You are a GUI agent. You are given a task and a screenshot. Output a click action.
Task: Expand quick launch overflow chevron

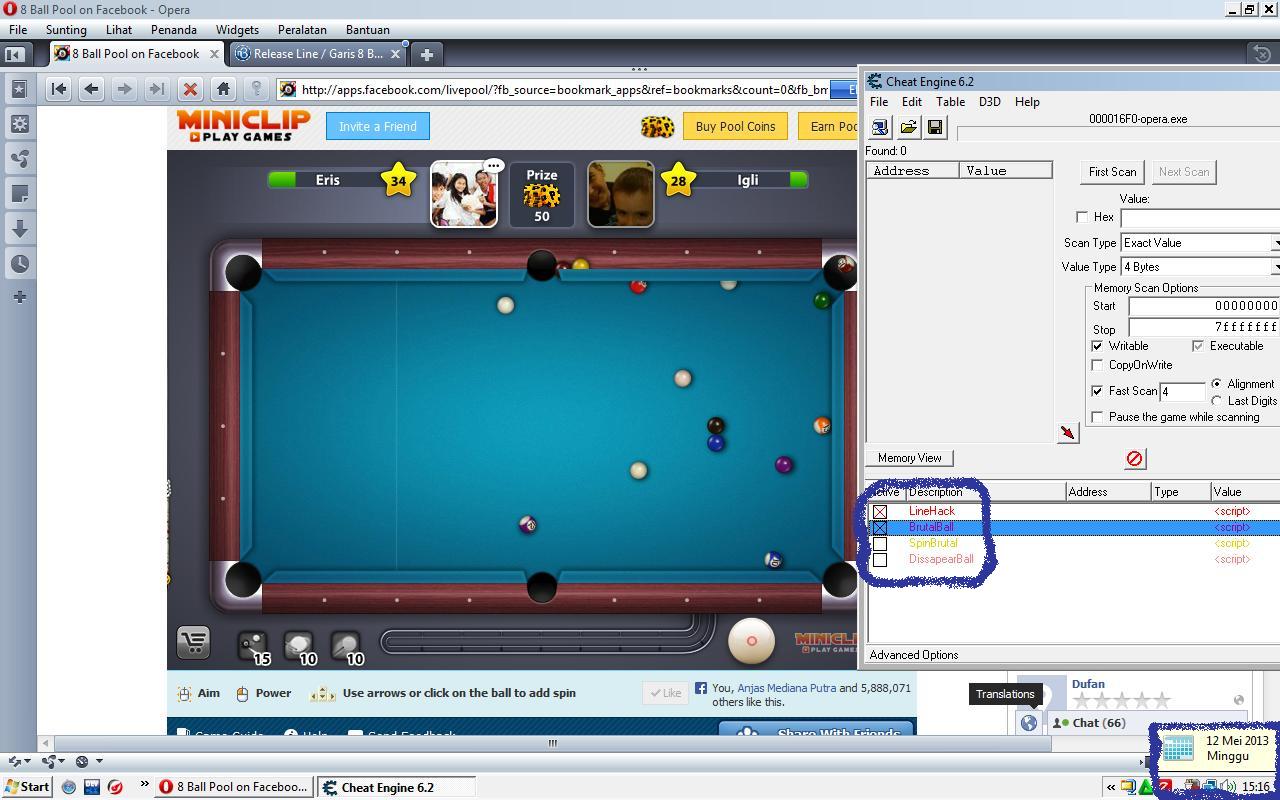click(144, 785)
